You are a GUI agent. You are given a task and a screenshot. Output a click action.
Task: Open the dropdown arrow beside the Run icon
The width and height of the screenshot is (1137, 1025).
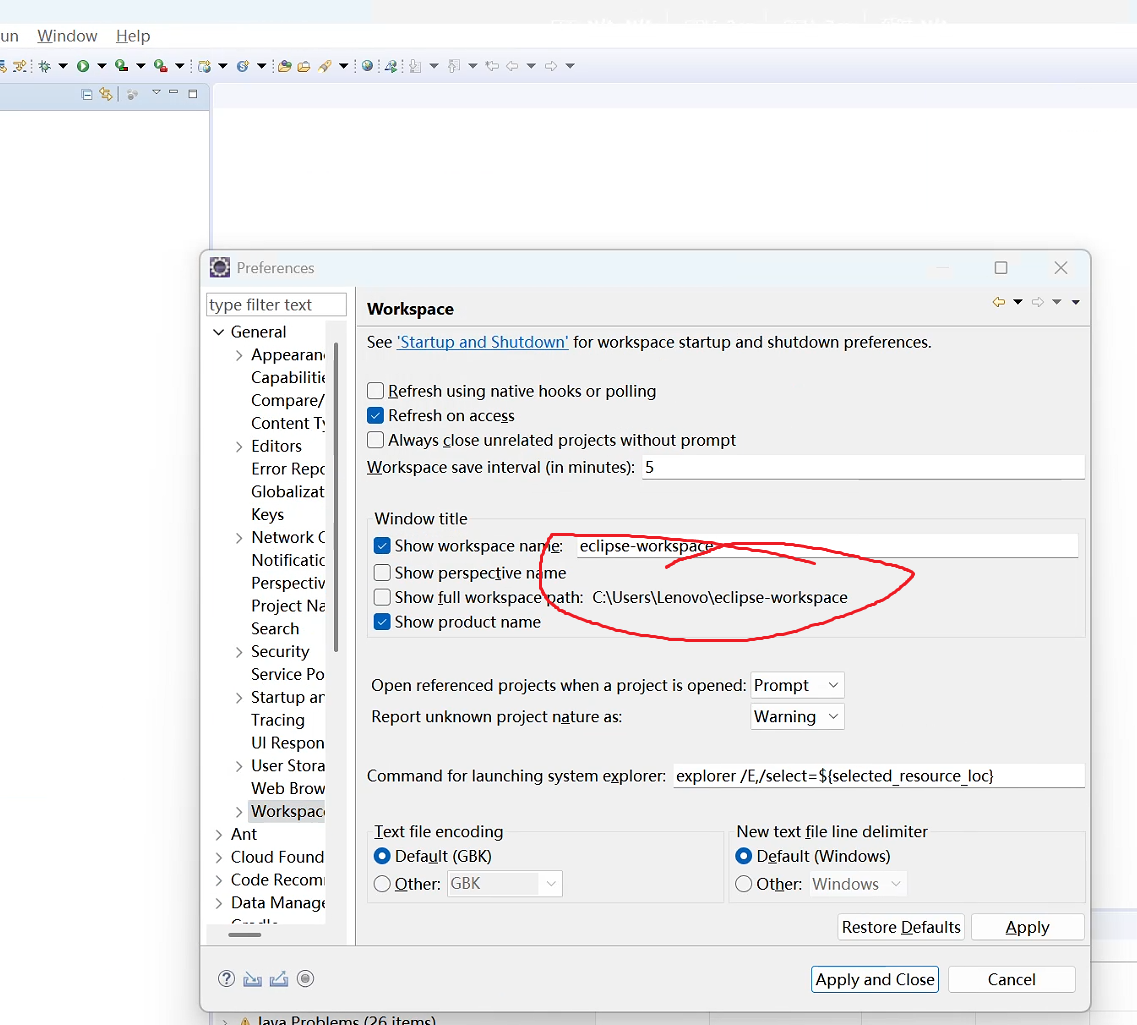tap(102, 66)
